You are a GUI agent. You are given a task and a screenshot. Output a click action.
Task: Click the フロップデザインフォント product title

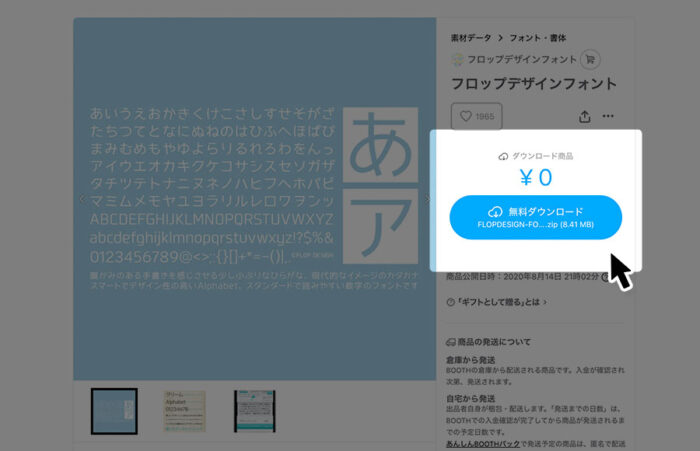[x=534, y=84]
